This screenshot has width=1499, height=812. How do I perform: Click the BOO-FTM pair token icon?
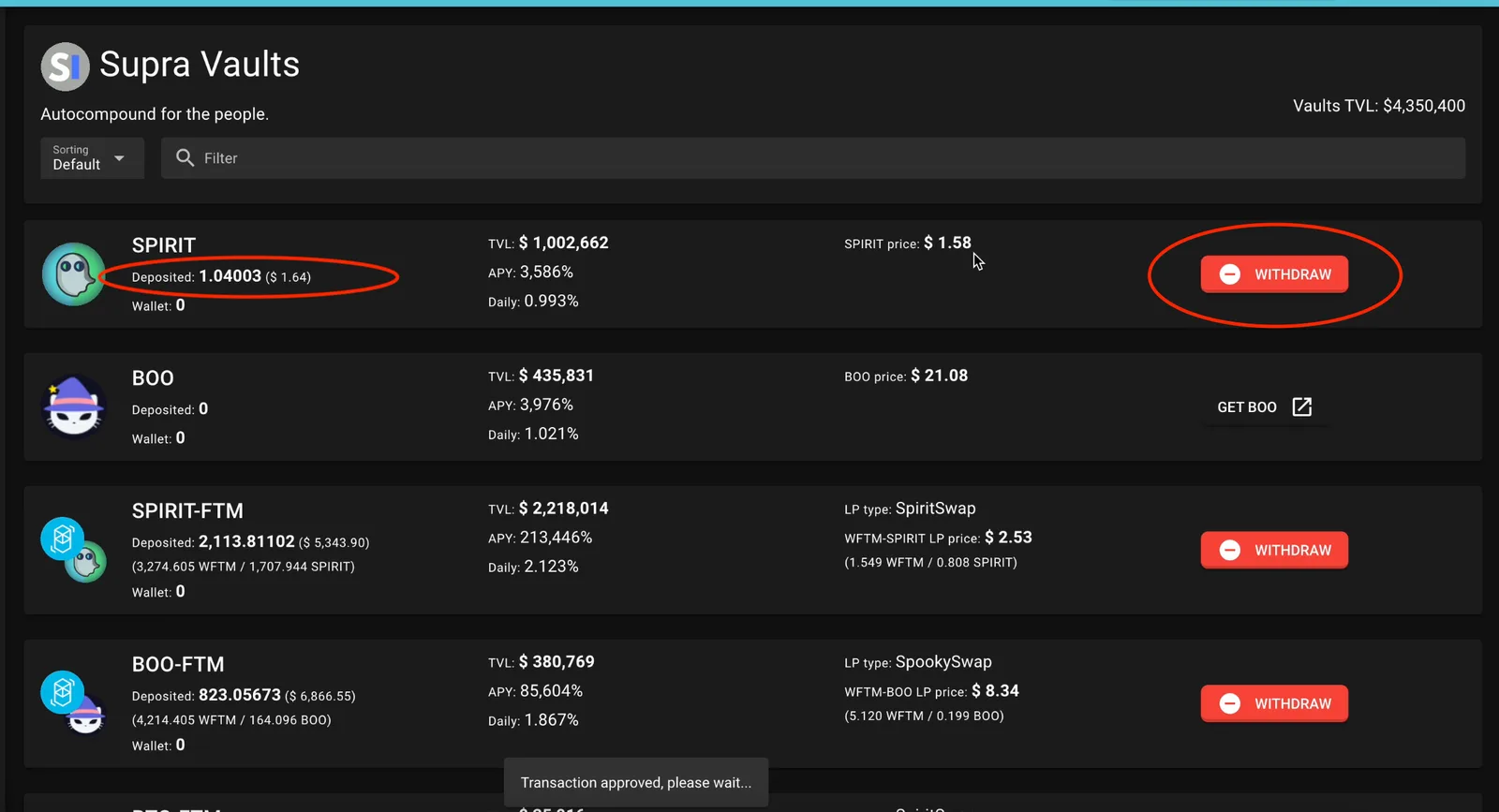click(x=73, y=703)
